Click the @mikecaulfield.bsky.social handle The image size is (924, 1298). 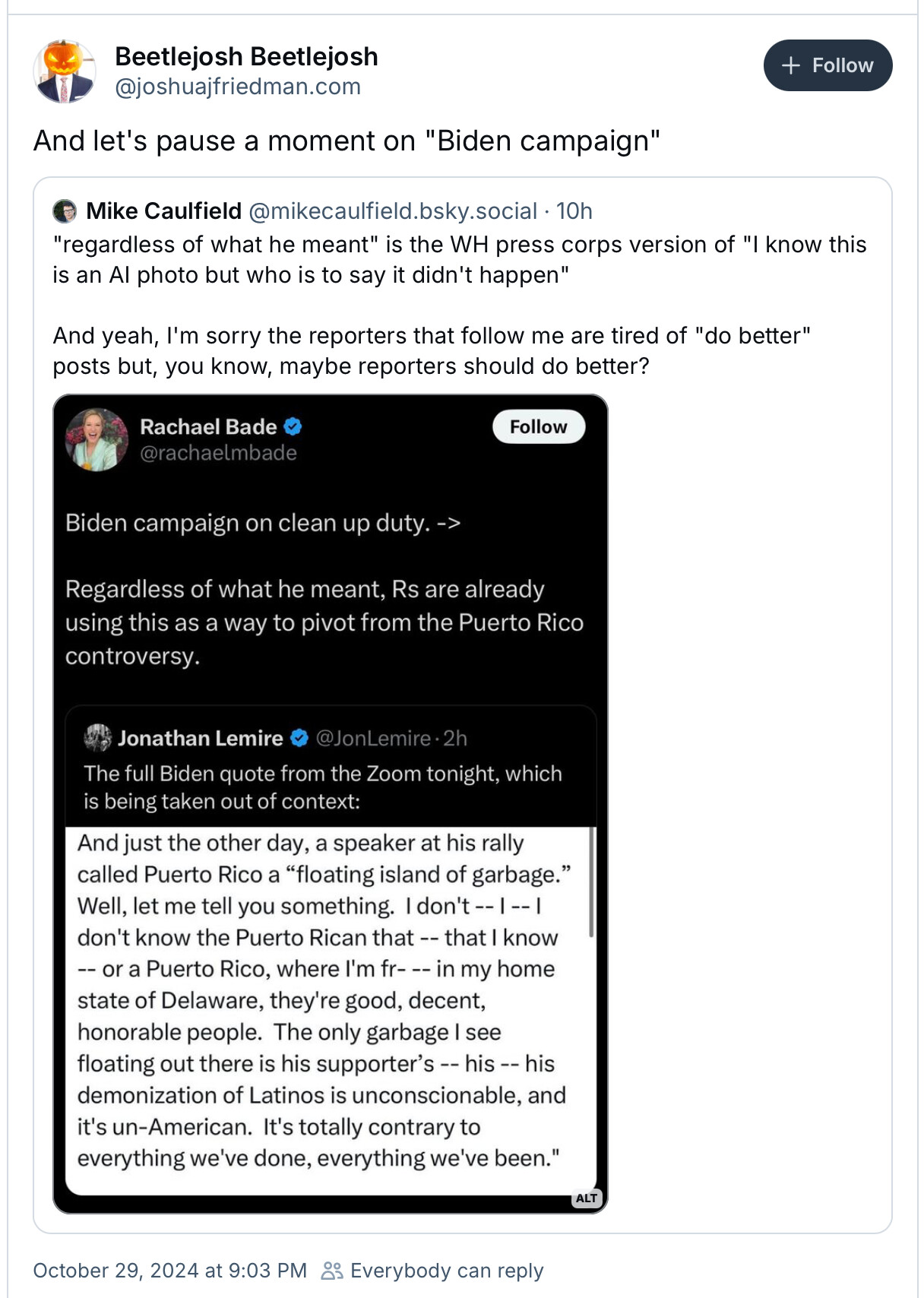(x=392, y=211)
